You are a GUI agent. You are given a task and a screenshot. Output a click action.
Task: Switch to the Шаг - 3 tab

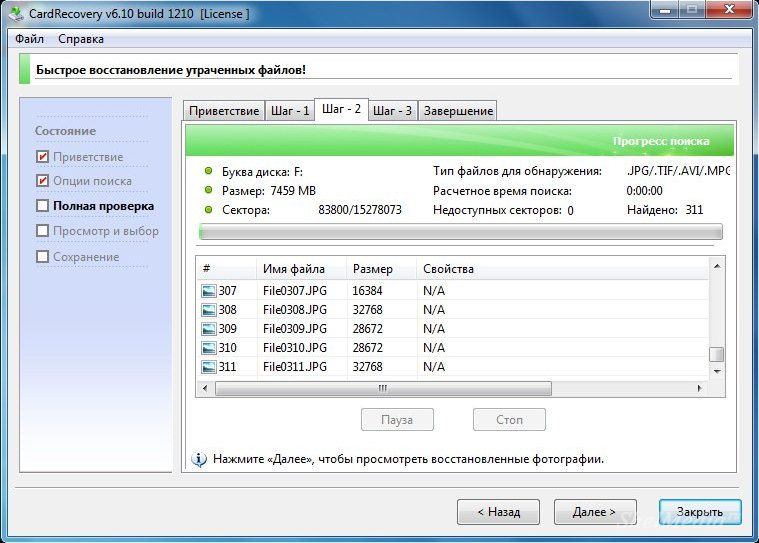(393, 111)
